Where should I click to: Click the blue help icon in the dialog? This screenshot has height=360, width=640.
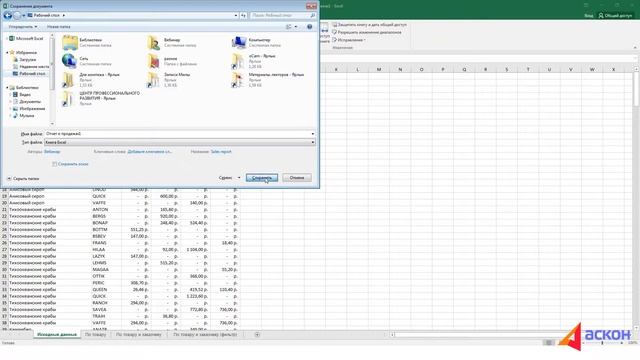pos(309,27)
